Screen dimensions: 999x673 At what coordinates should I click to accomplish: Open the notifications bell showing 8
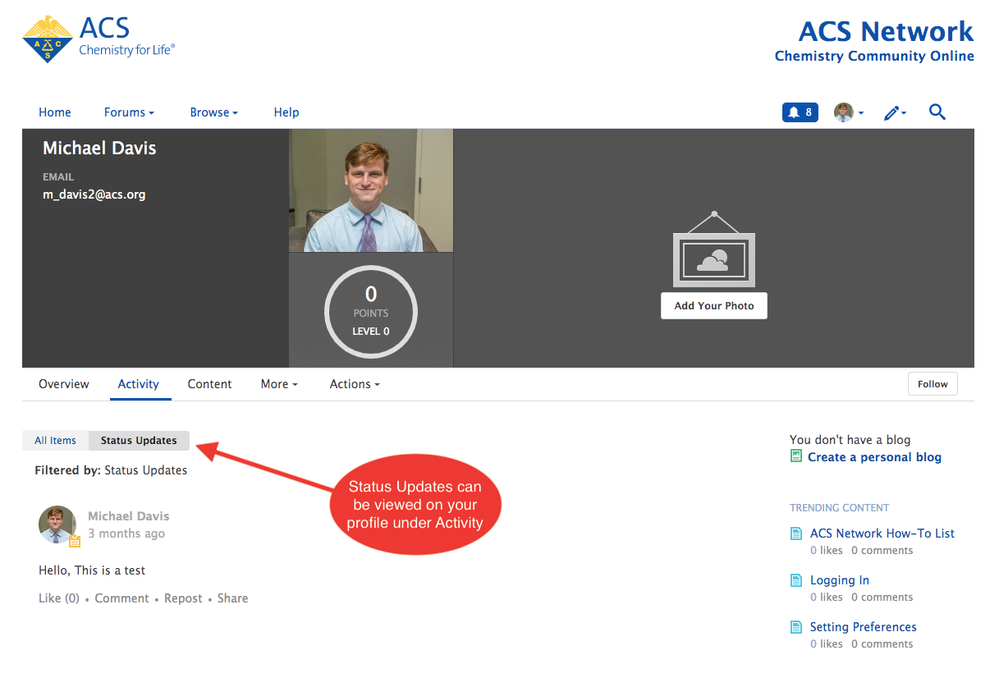[x=799, y=112]
